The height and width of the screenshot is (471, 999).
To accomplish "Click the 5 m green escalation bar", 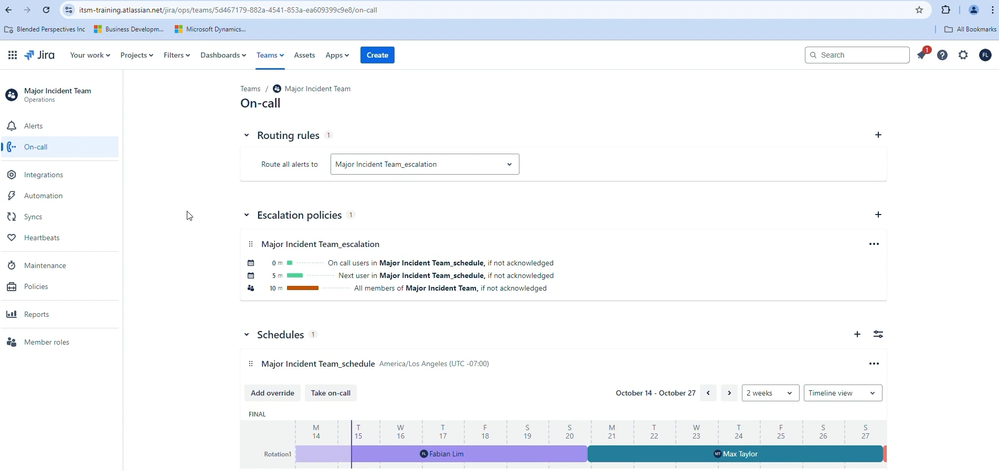I will point(295,275).
